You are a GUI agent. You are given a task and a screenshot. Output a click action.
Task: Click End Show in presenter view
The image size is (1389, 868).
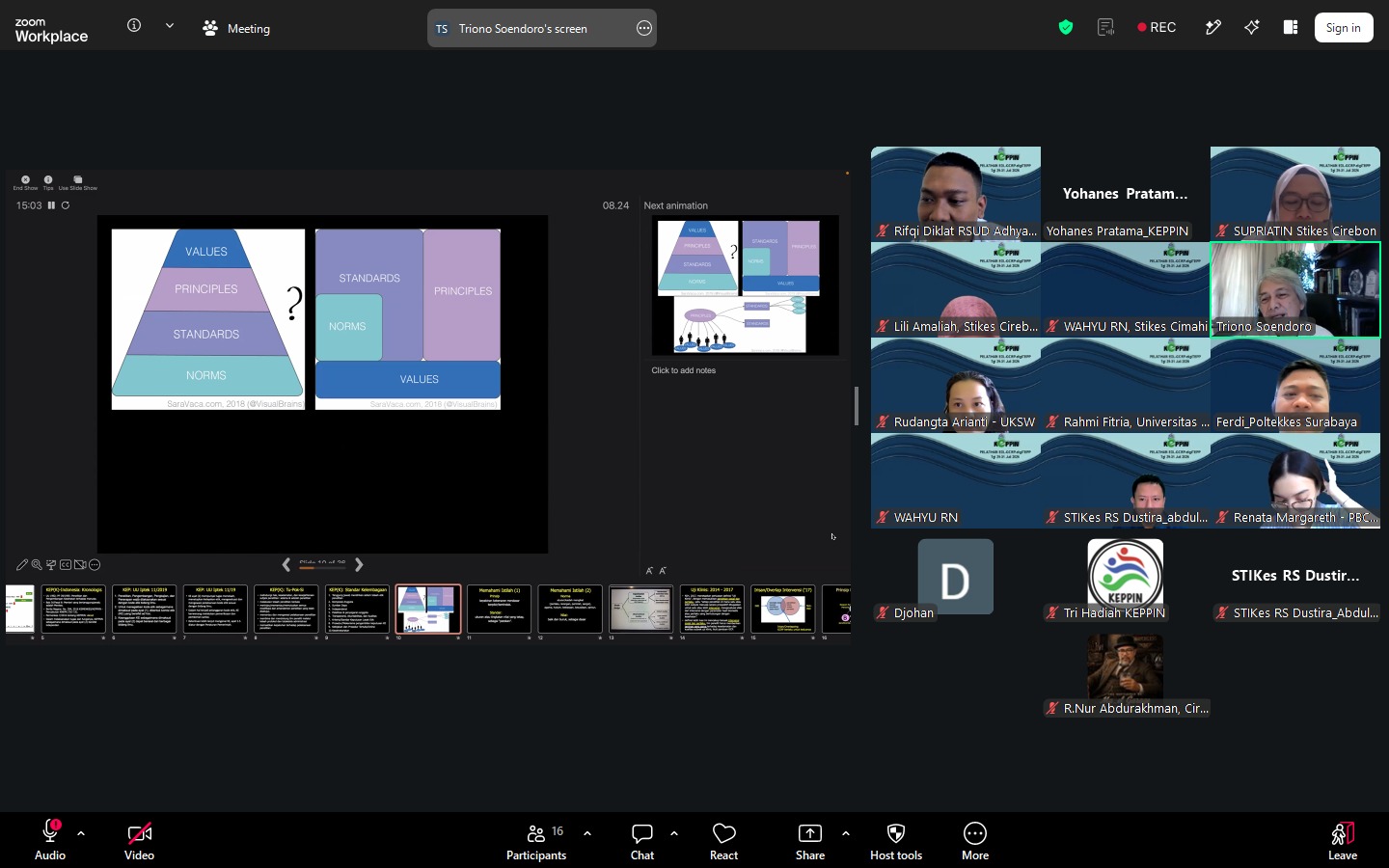coord(25,182)
